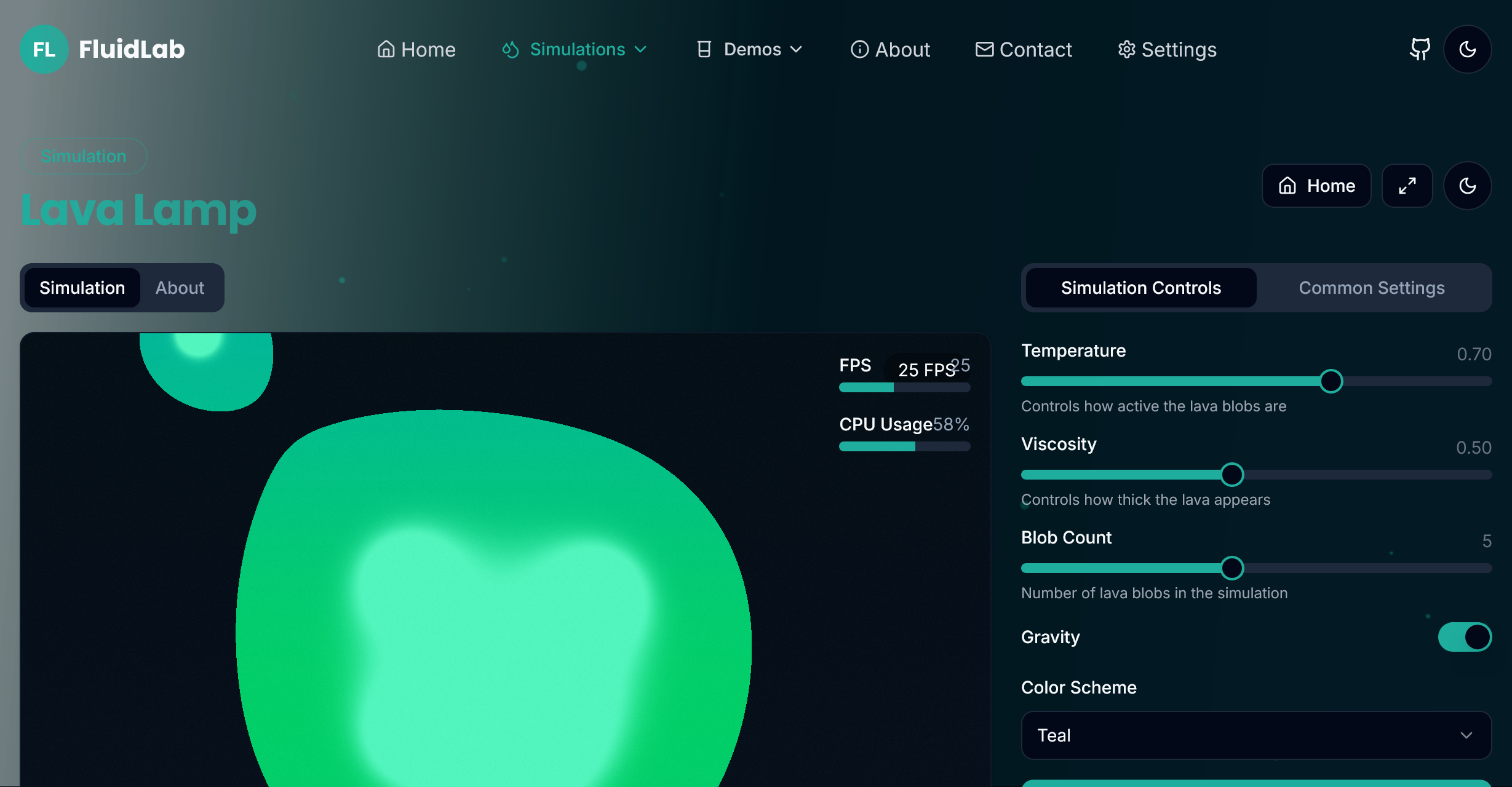Click the Settings gear icon
Viewport: 1512px width, 787px height.
[1127, 49]
